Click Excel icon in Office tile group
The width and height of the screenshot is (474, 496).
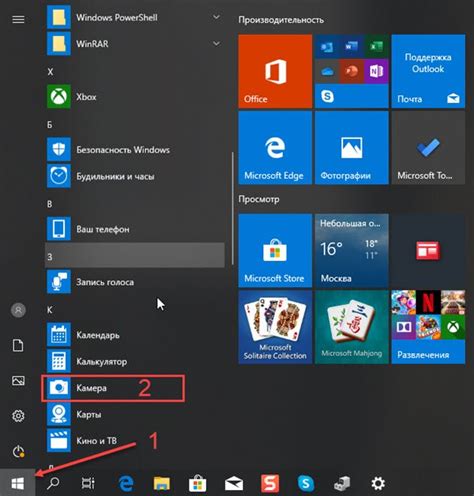click(x=376, y=46)
